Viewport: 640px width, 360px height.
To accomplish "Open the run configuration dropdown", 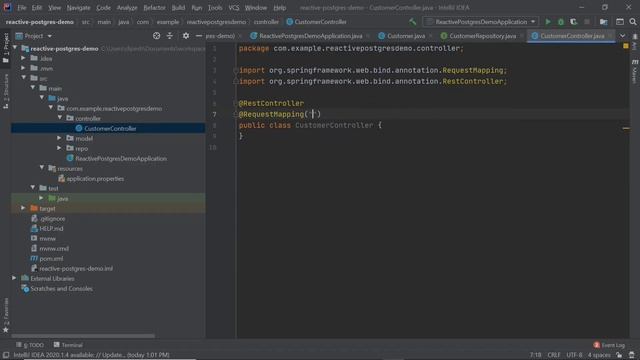I will click(481, 22).
